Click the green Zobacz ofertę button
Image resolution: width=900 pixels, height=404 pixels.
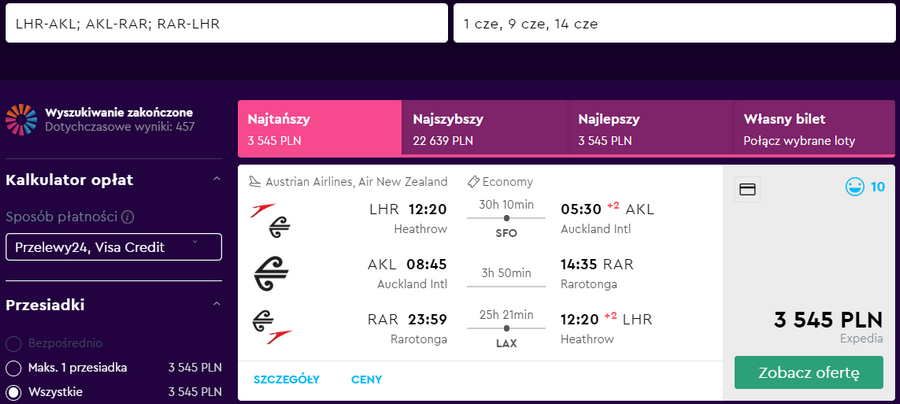tap(809, 372)
